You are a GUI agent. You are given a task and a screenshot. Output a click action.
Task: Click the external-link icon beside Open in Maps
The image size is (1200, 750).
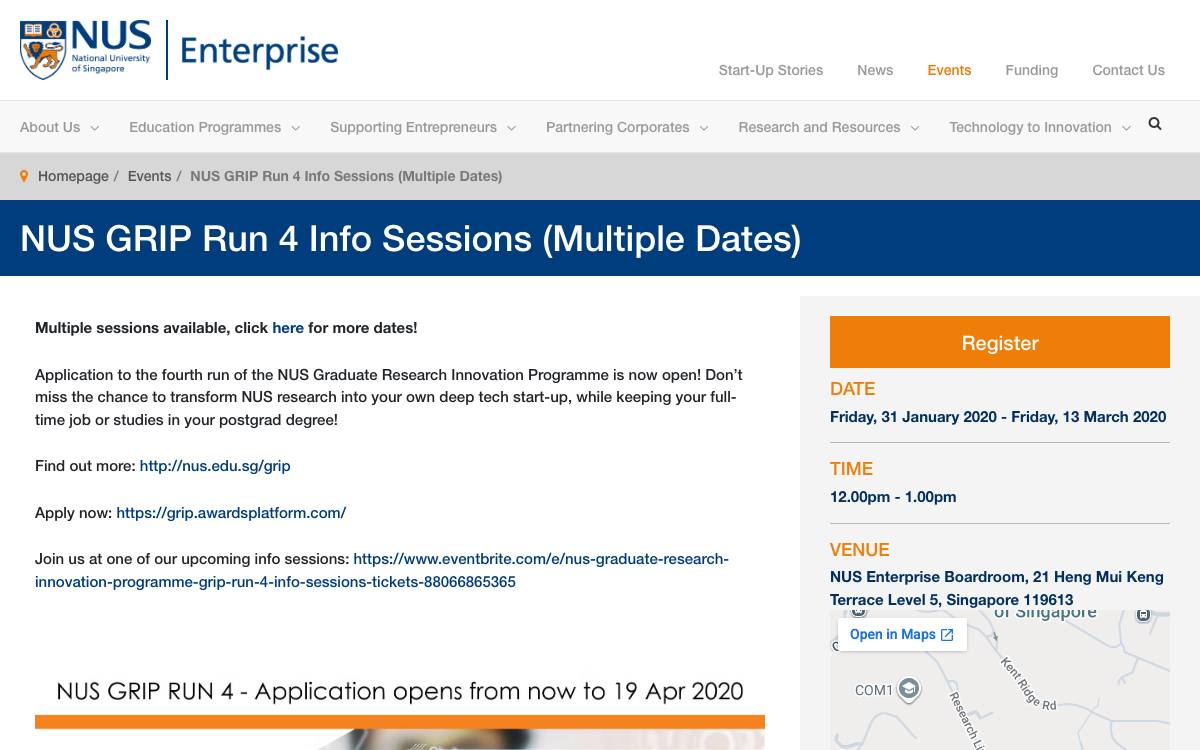coord(947,635)
